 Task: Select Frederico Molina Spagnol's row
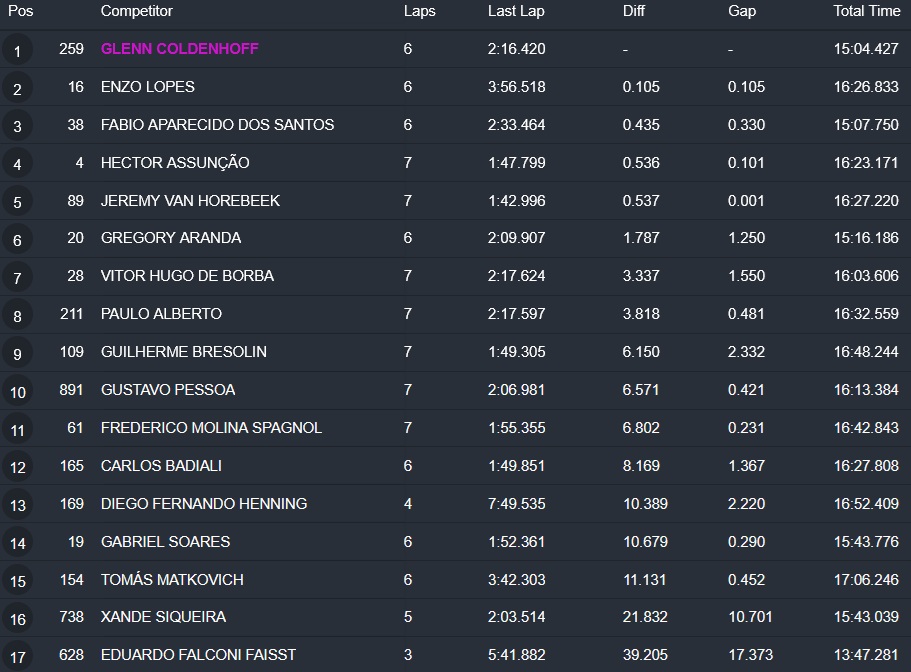(x=211, y=428)
